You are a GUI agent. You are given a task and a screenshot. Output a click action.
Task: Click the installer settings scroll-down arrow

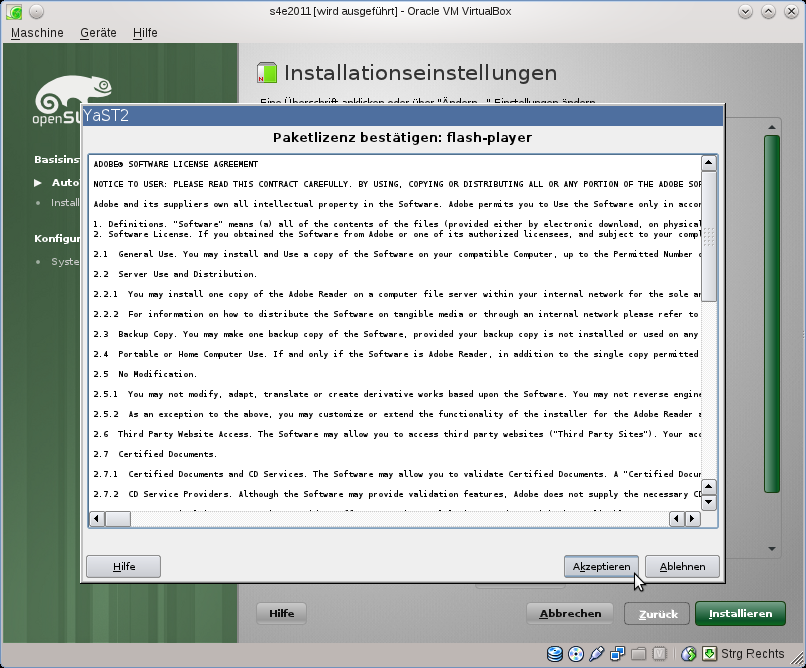click(x=772, y=548)
